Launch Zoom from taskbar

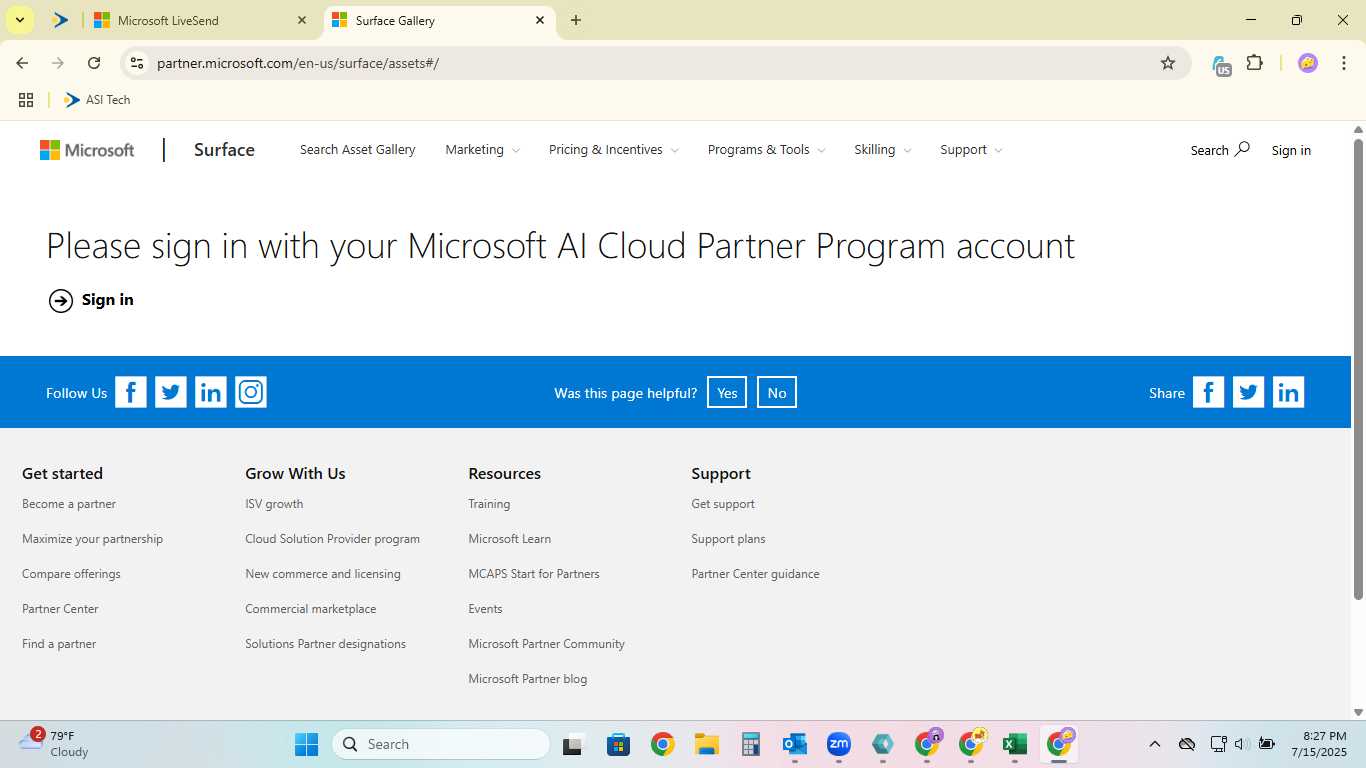(838, 744)
